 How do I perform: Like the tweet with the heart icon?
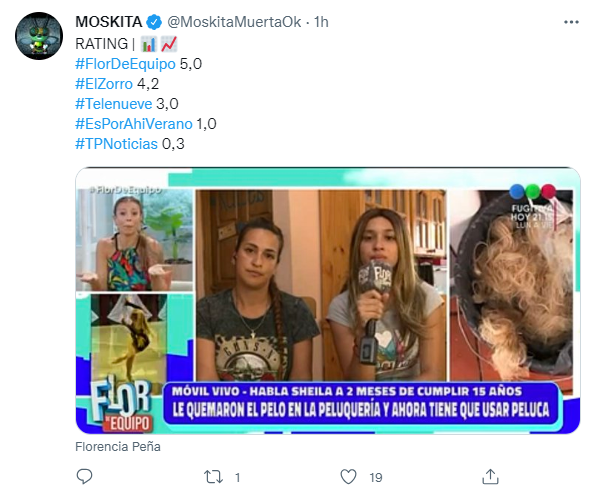(x=348, y=477)
